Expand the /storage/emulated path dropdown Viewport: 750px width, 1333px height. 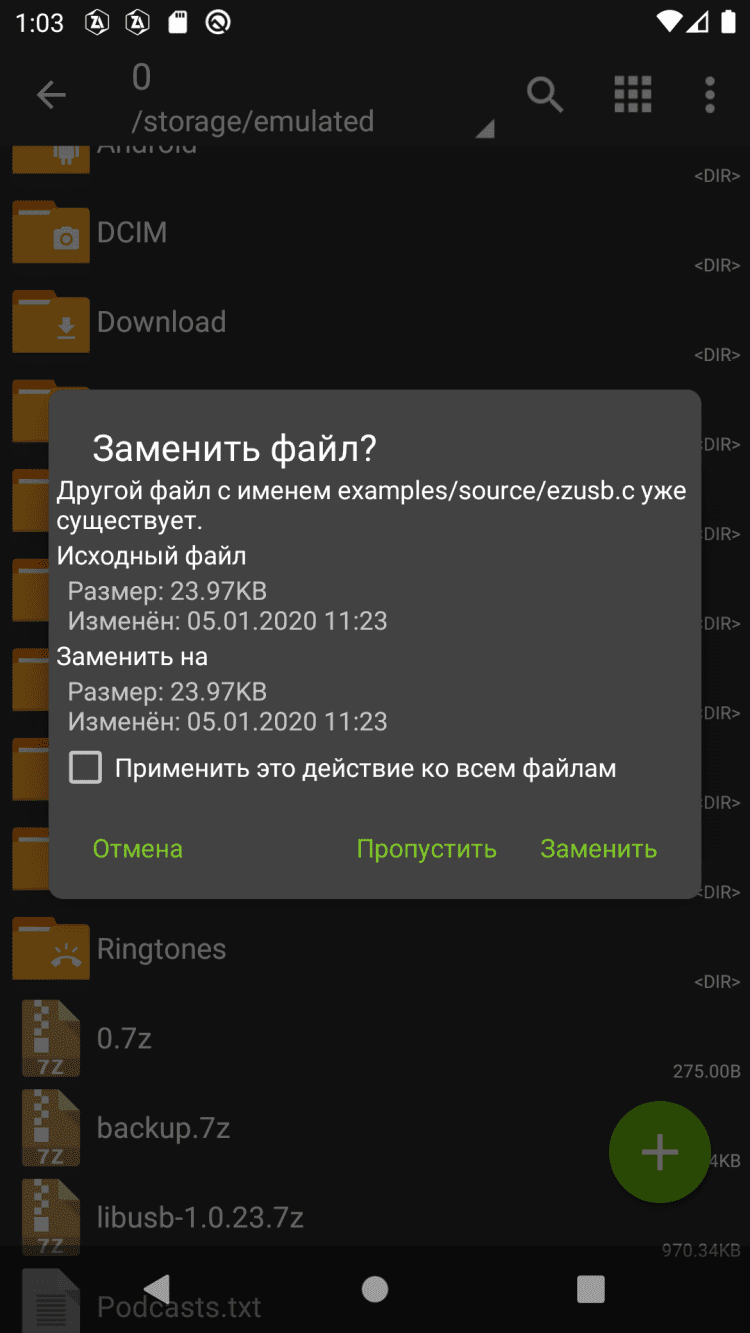(x=485, y=129)
